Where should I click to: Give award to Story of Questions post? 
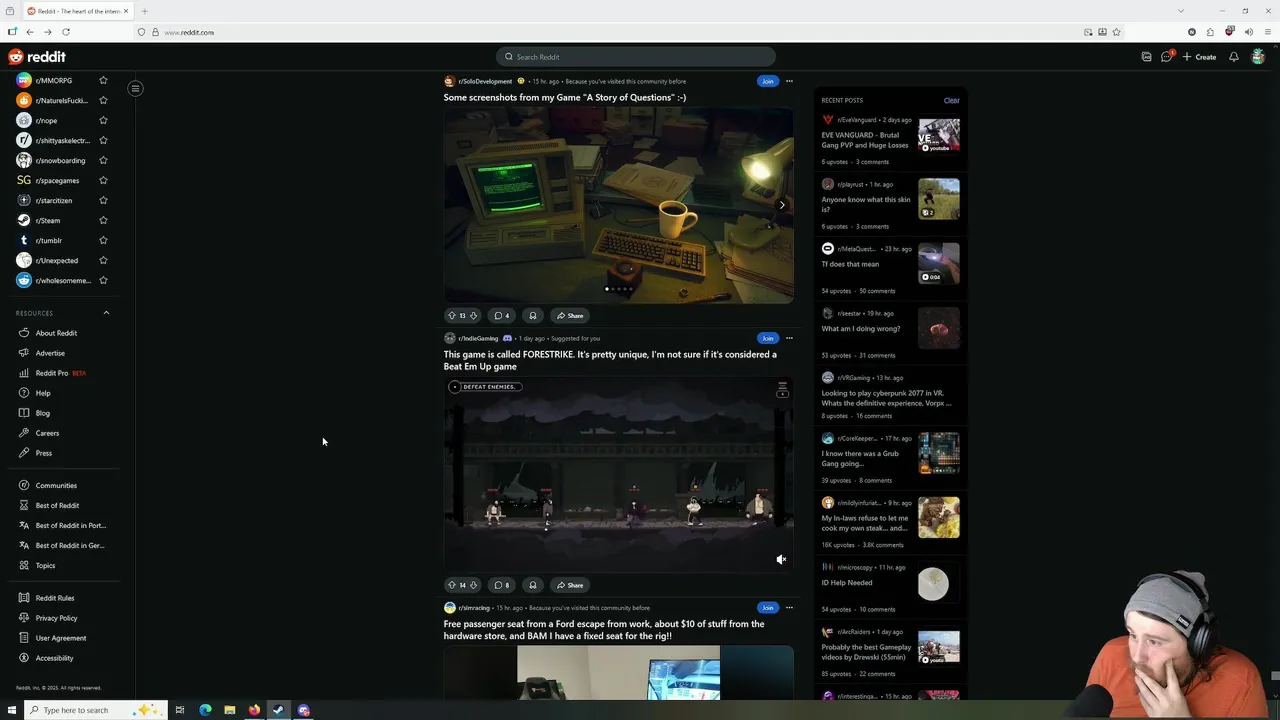533,316
